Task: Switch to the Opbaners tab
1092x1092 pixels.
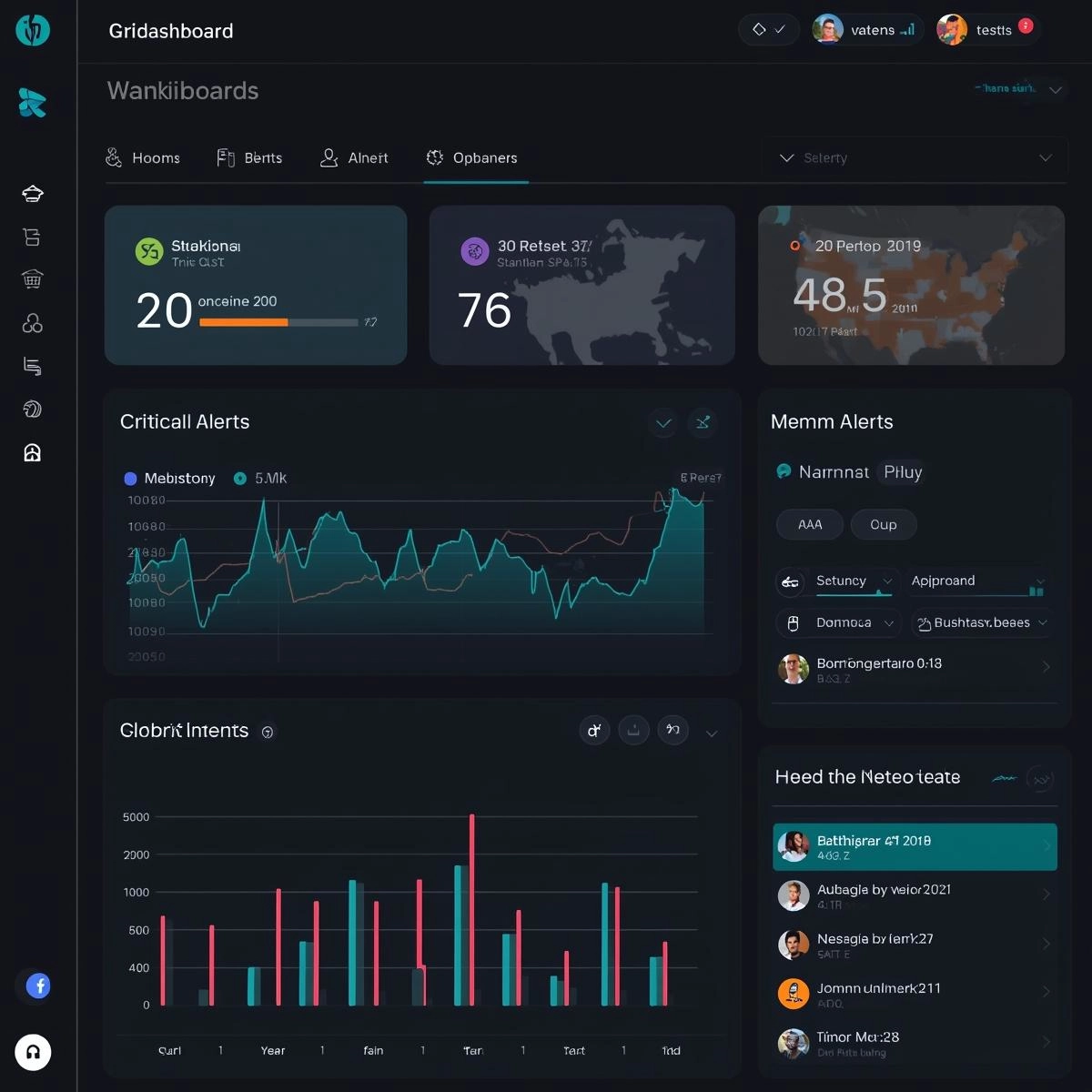Action: tap(473, 158)
